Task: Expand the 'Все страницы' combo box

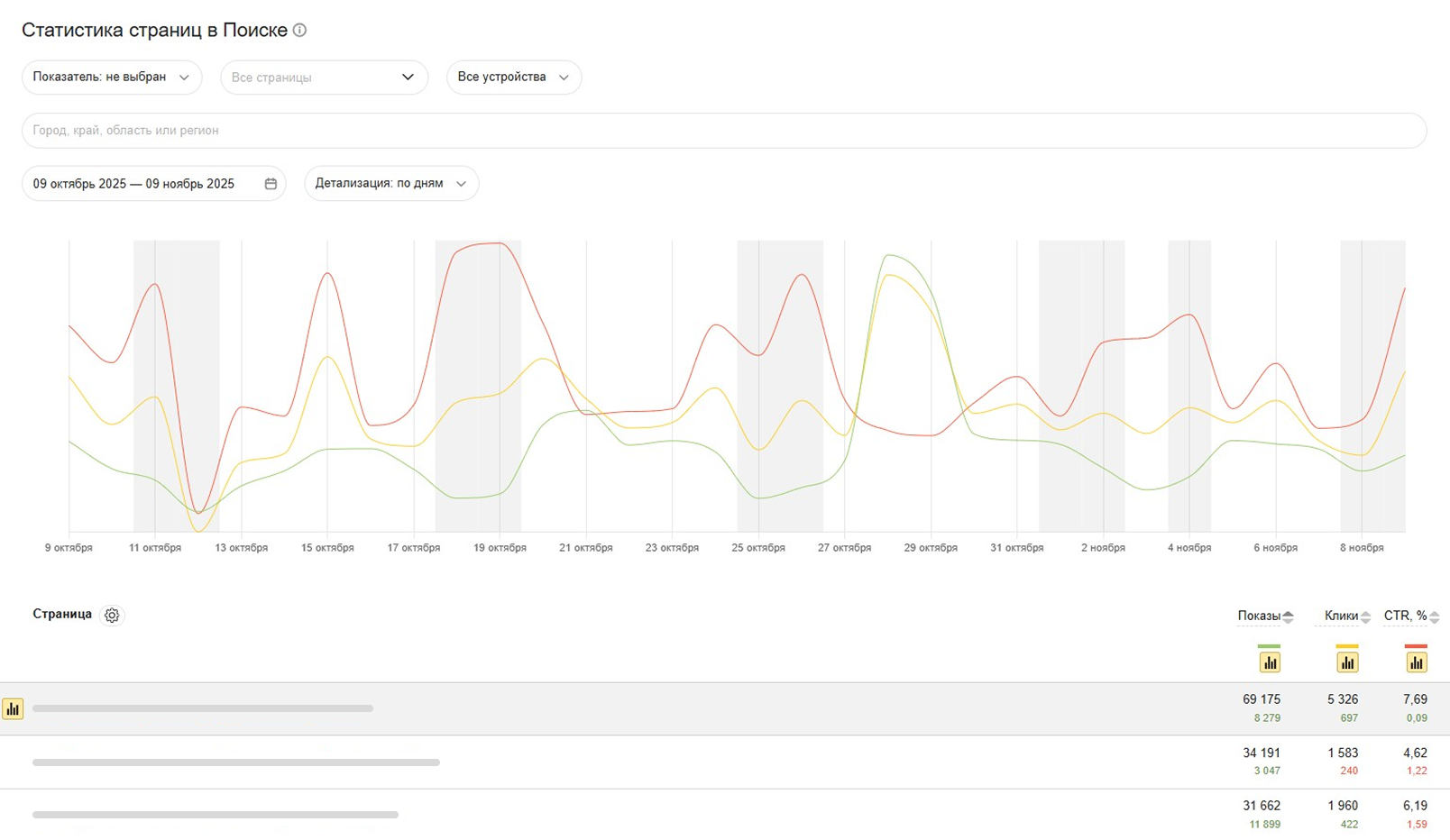Action: click(x=324, y=78)
